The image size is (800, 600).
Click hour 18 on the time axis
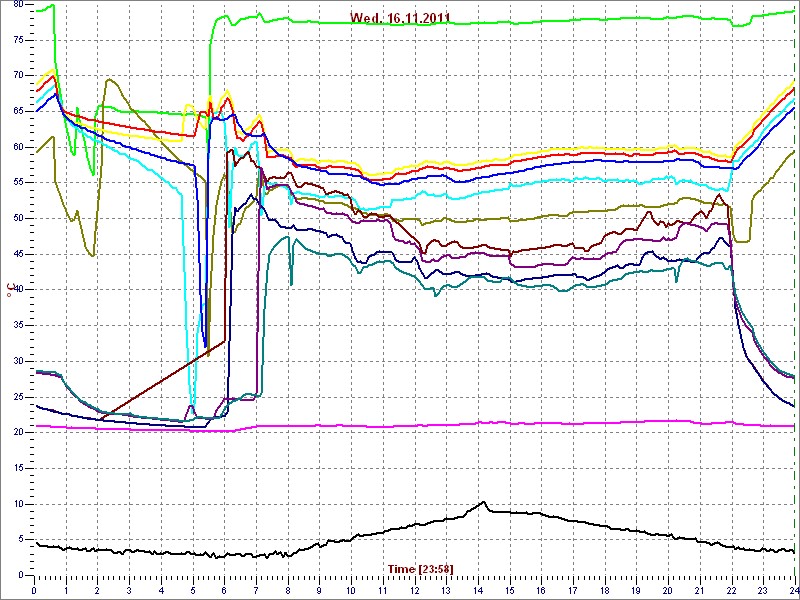tap(605, 589)
